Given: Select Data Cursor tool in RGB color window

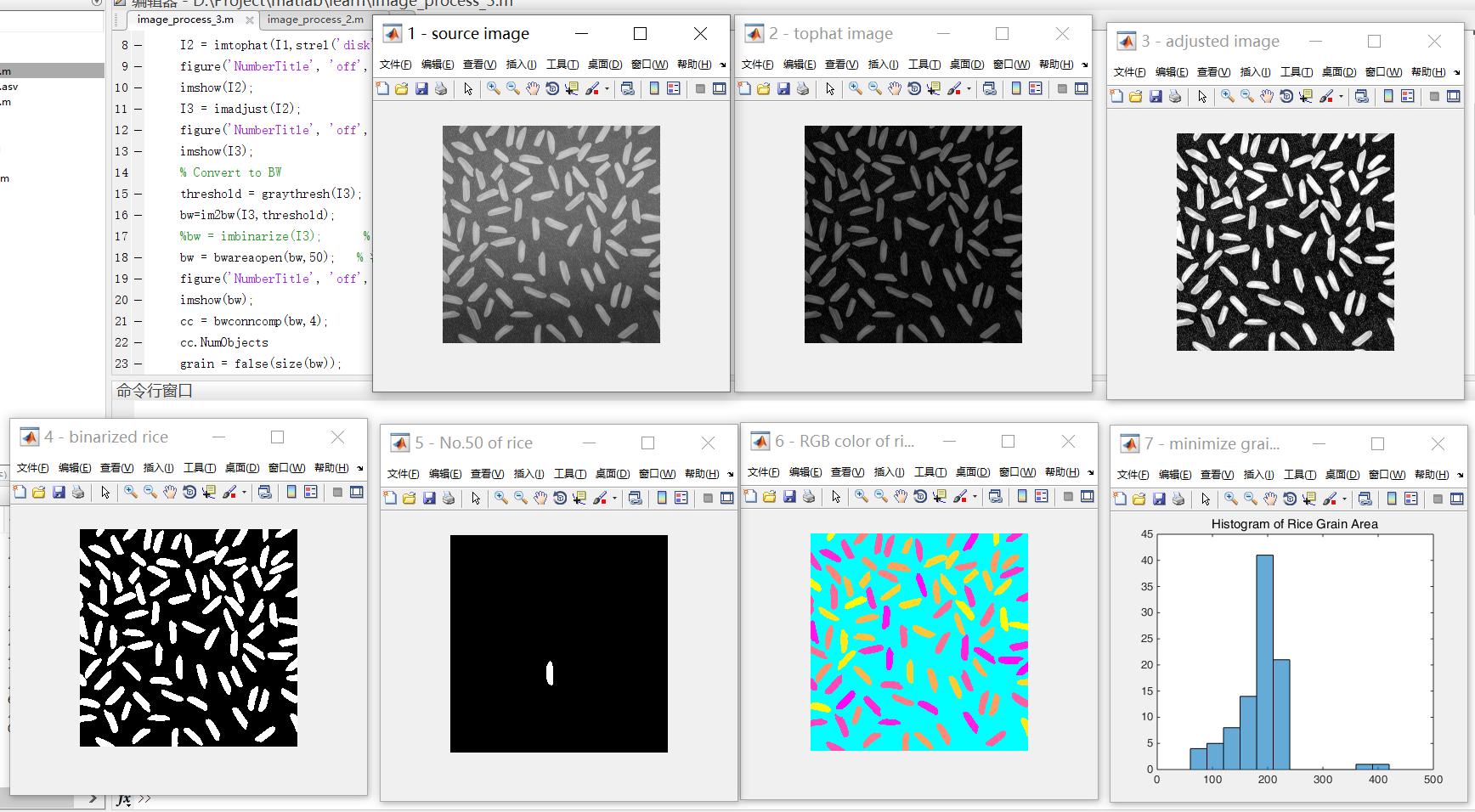Looking at the screenshot, I should (x=939, y=497).
